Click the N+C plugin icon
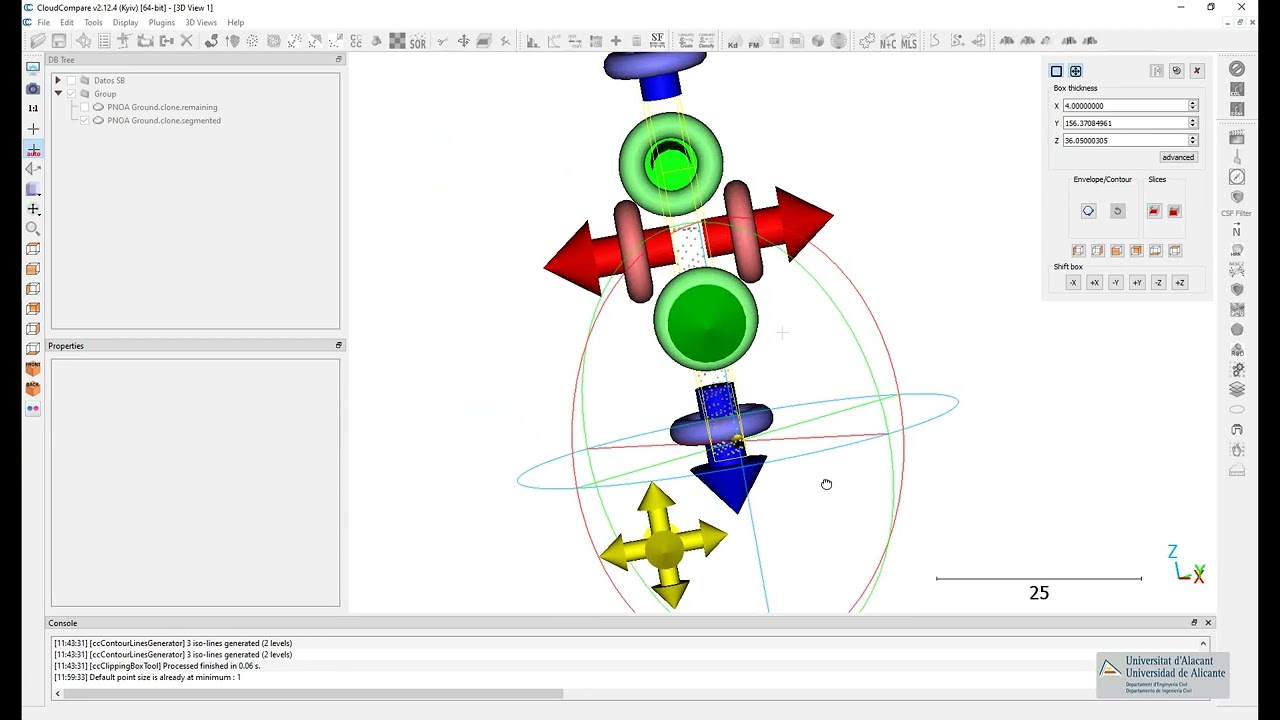 click(887, 42)
